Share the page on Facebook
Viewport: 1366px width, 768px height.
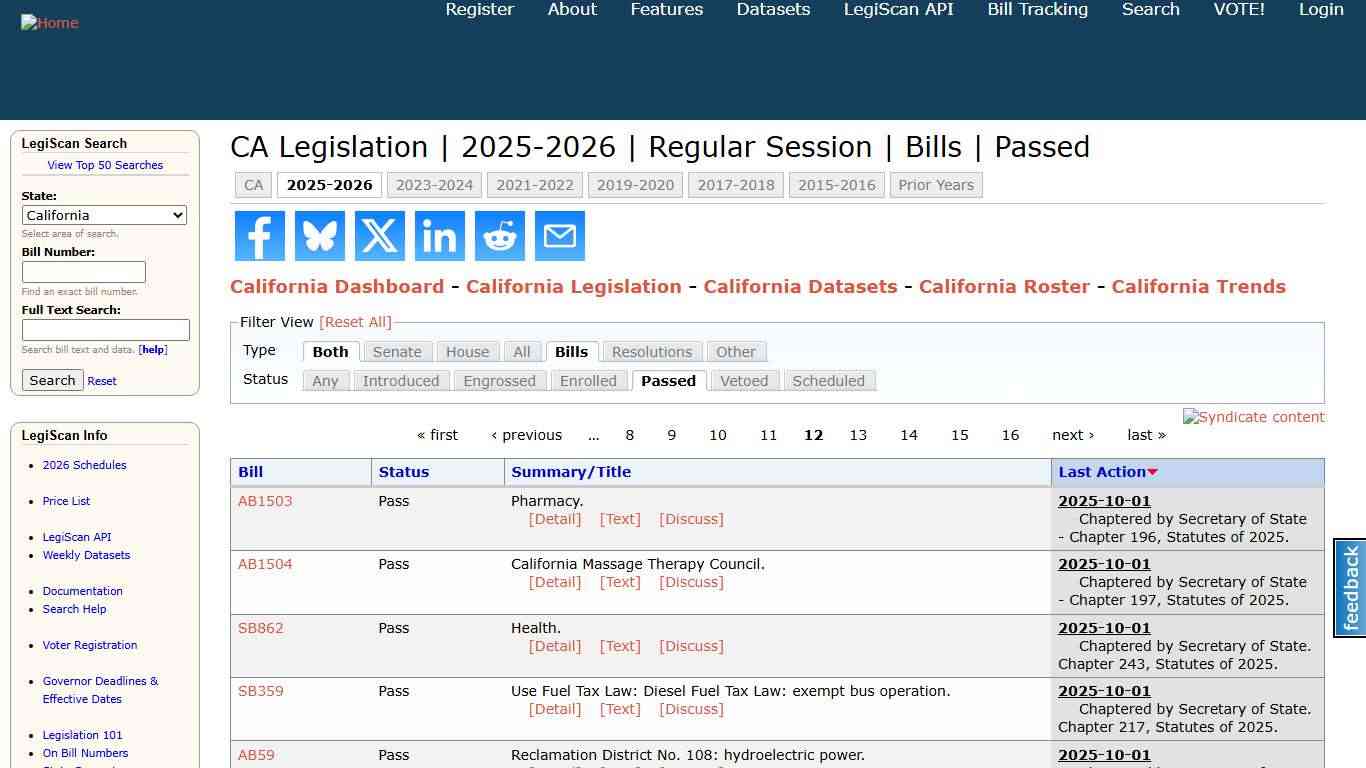pyautogui.click(x=259, y=236)
